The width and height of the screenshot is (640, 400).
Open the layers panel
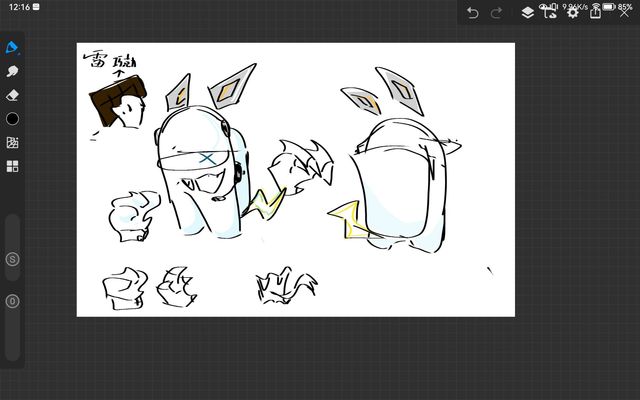pyautogui.click(x=527, y=13)
